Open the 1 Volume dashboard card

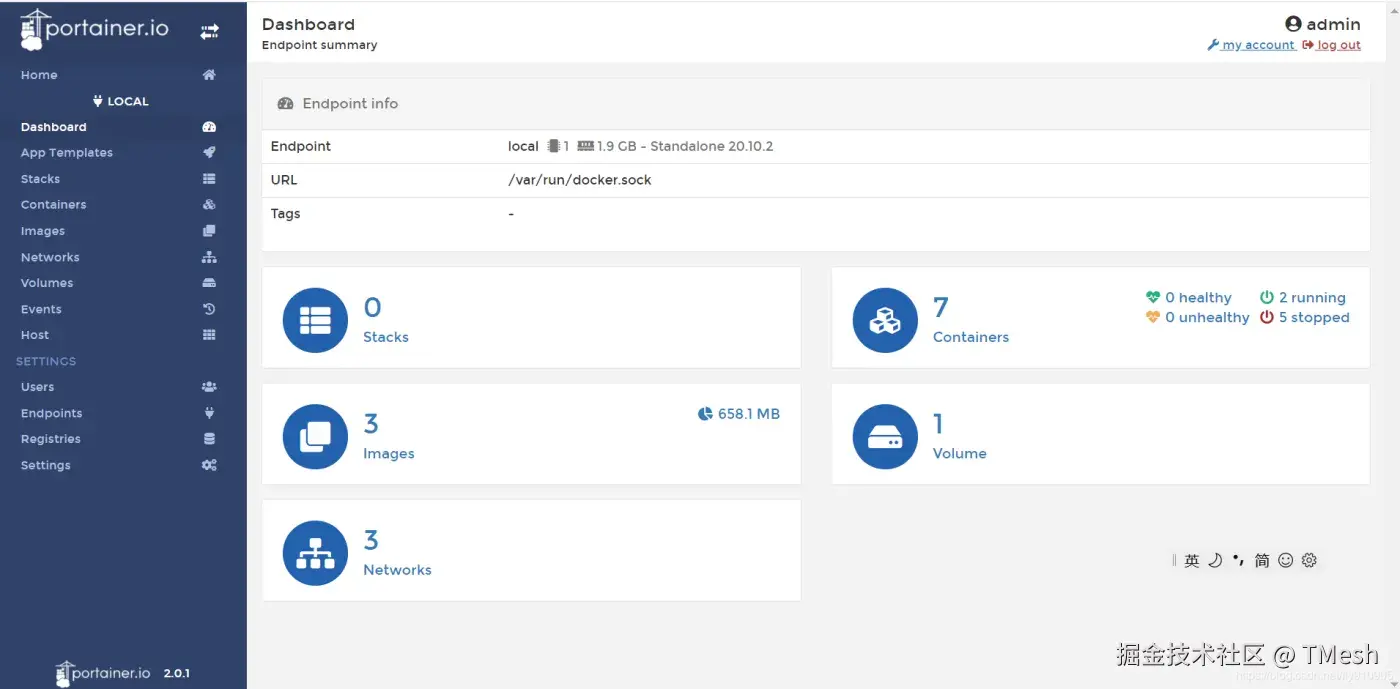pyautogui.click(x=1100, y=434)
